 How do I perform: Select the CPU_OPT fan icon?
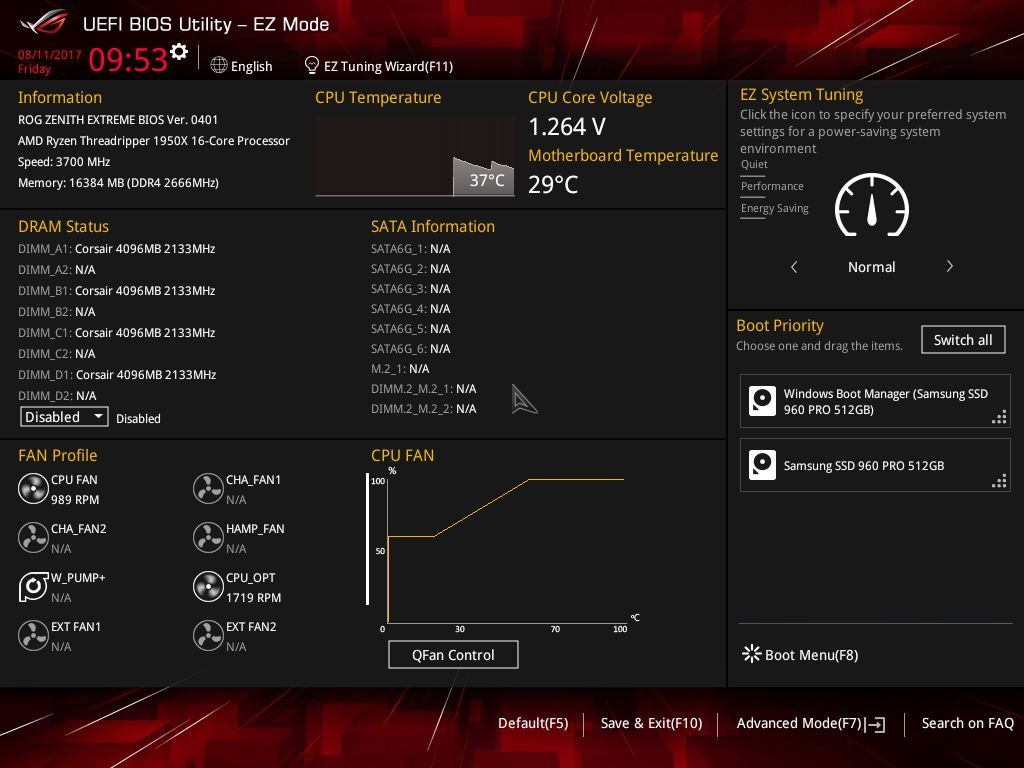[x=208, y=586]
